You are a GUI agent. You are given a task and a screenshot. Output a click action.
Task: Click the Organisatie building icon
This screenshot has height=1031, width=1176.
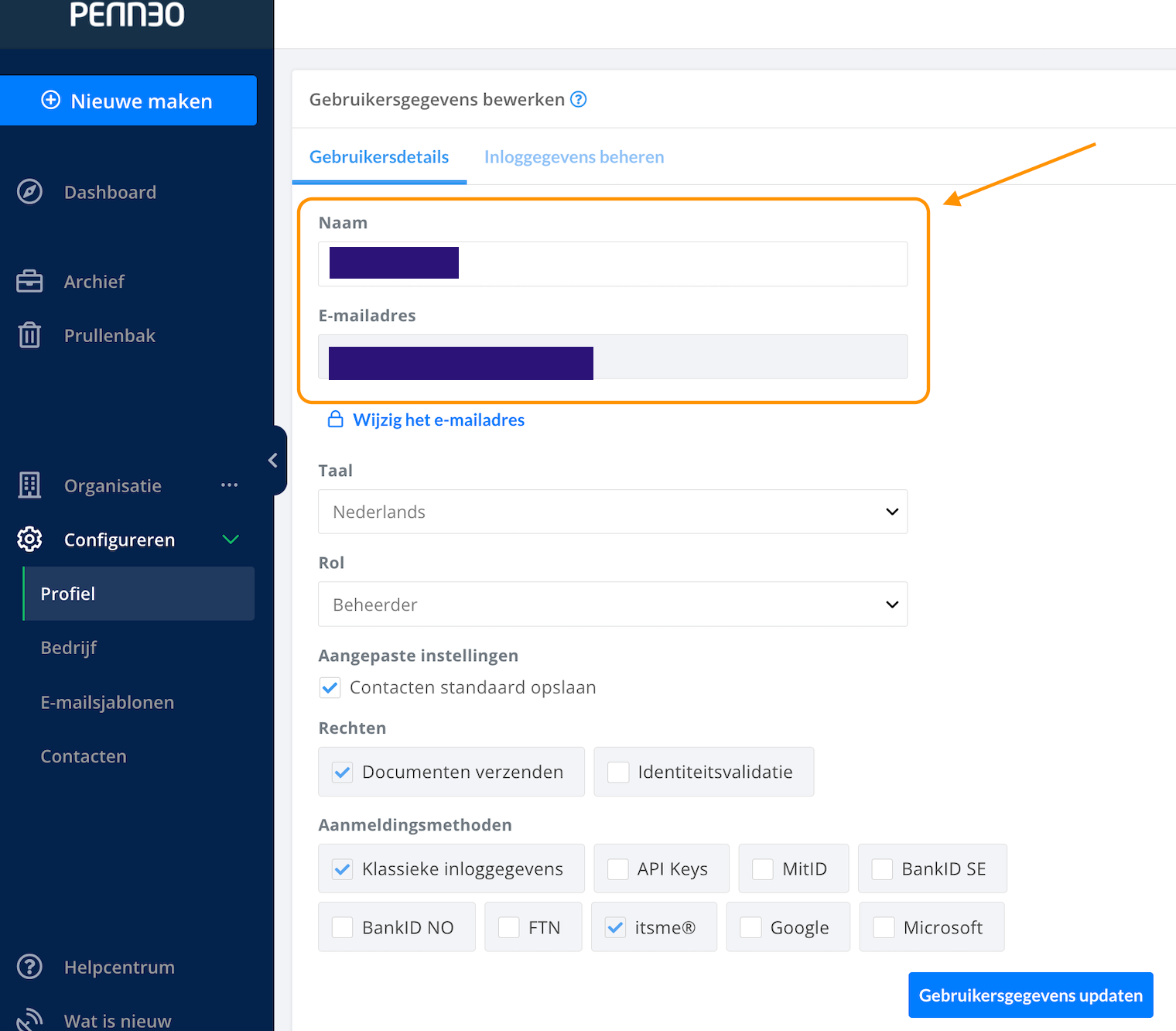[x=29, y=485]
